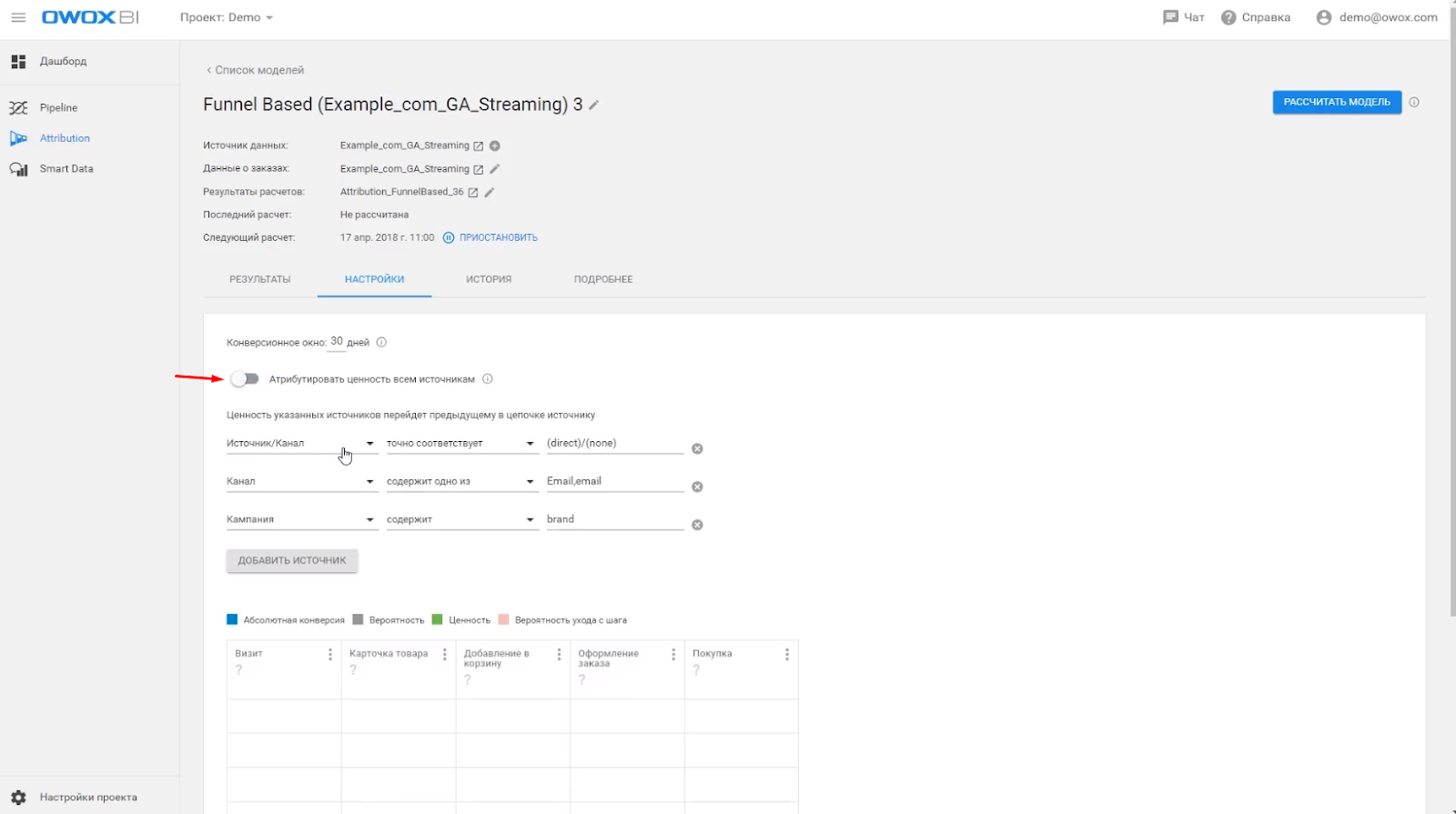Click the pencil icon beside the model title
1456x814 pixels.
coord(594,106)
